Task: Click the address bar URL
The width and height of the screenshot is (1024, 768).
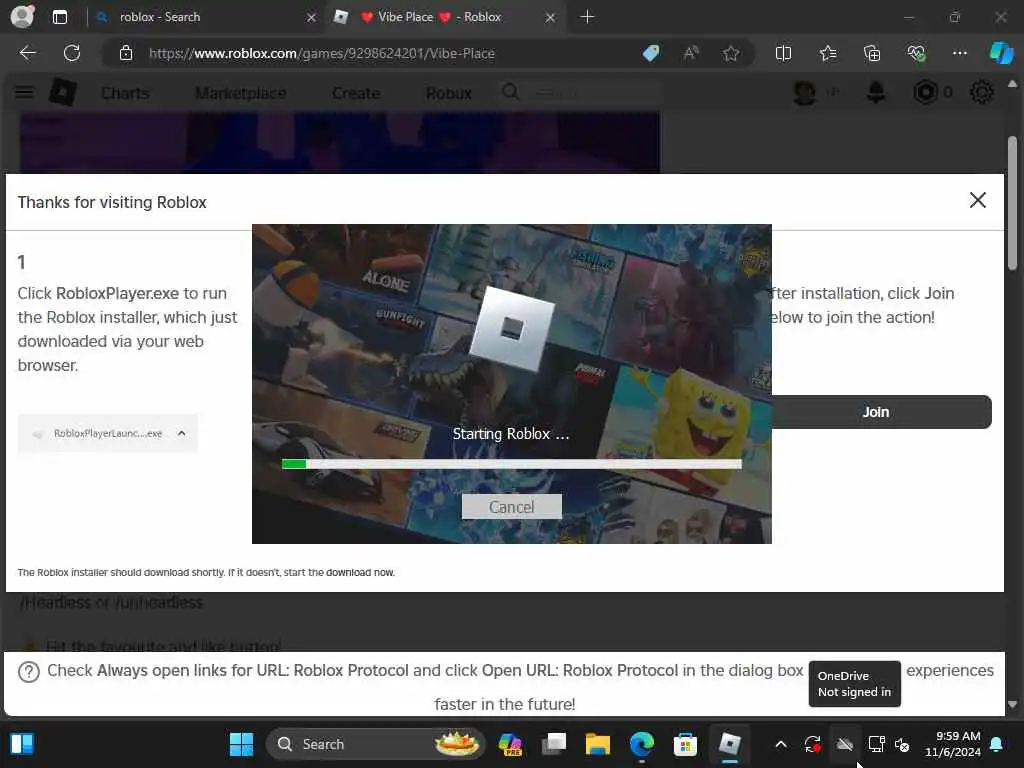Action: (x=321, y=53)
